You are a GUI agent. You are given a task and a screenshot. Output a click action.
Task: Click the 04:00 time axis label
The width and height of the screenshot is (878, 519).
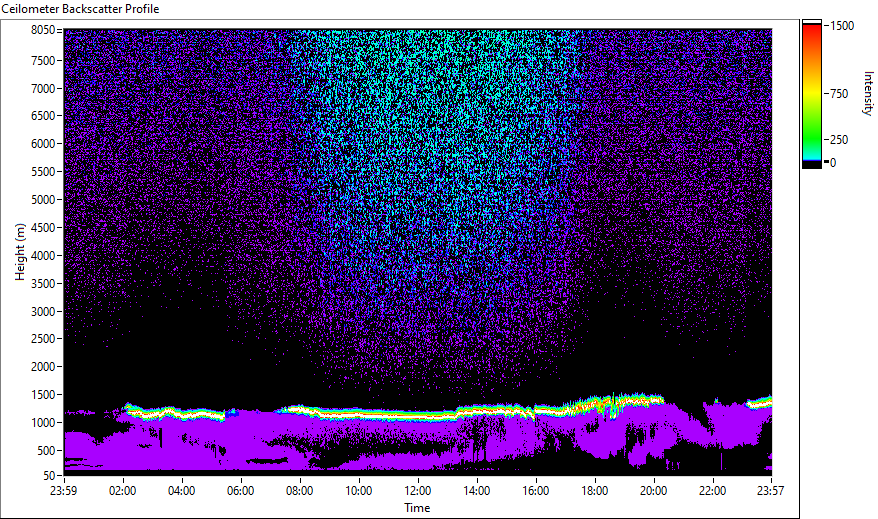[181, 491]
